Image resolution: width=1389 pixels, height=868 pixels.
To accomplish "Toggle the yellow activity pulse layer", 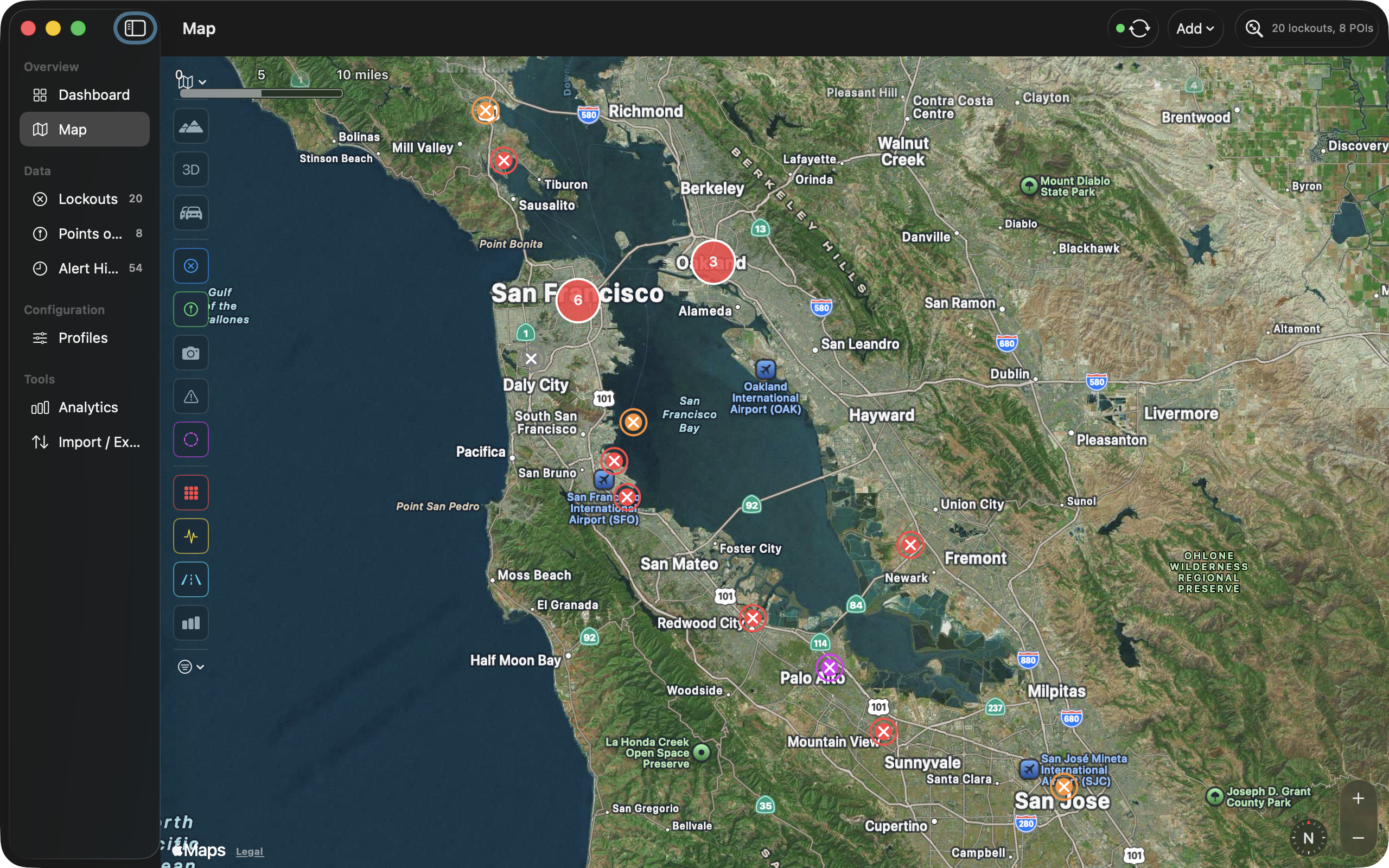I will coord(191,535).
